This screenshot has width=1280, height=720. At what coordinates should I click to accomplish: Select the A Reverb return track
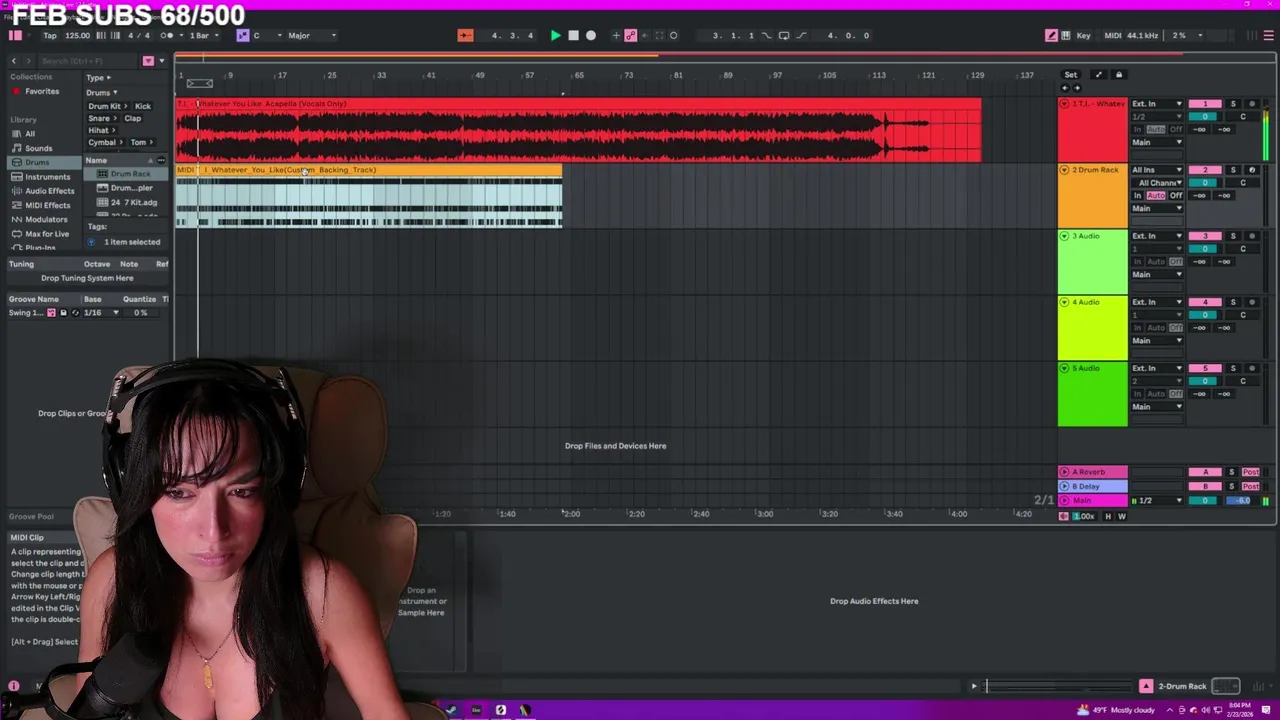(1093, 472)
